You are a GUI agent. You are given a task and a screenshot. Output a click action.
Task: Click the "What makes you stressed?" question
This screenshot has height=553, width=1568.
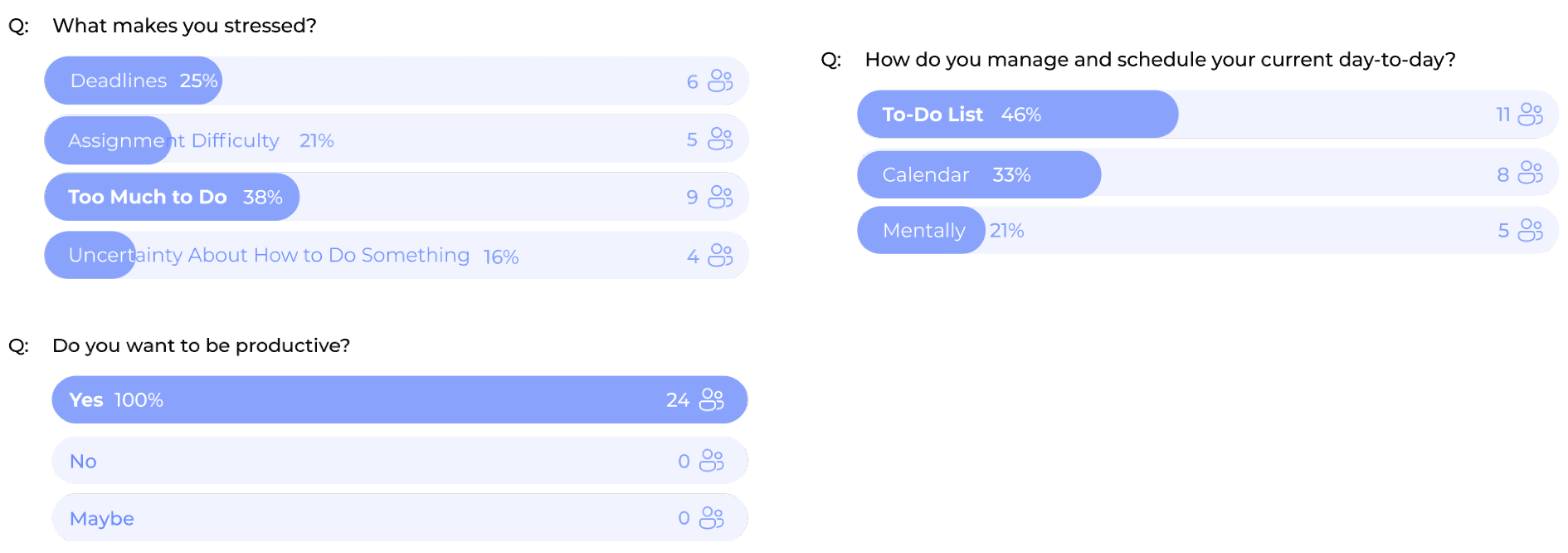184,26
